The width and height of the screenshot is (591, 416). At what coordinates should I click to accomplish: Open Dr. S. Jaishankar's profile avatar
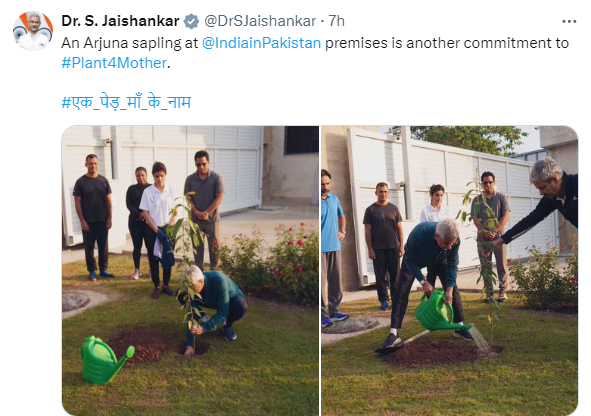(33, 31)
